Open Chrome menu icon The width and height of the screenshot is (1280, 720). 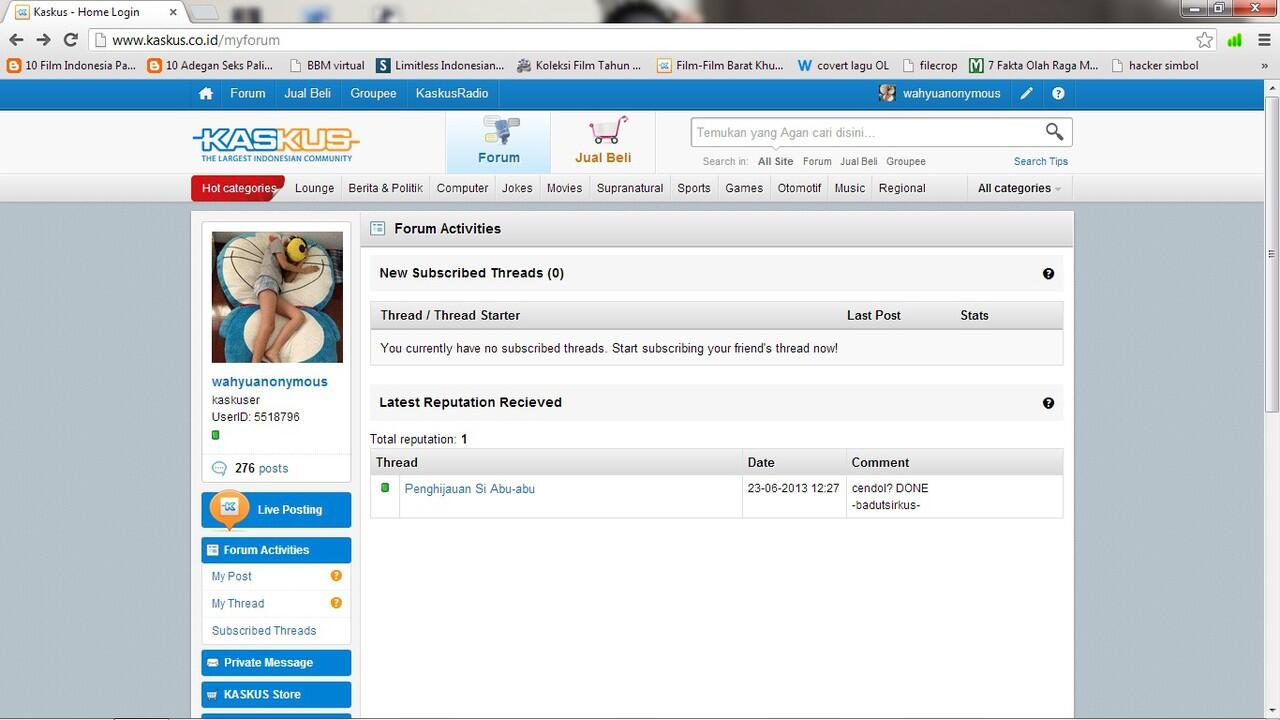[1263, 40]
